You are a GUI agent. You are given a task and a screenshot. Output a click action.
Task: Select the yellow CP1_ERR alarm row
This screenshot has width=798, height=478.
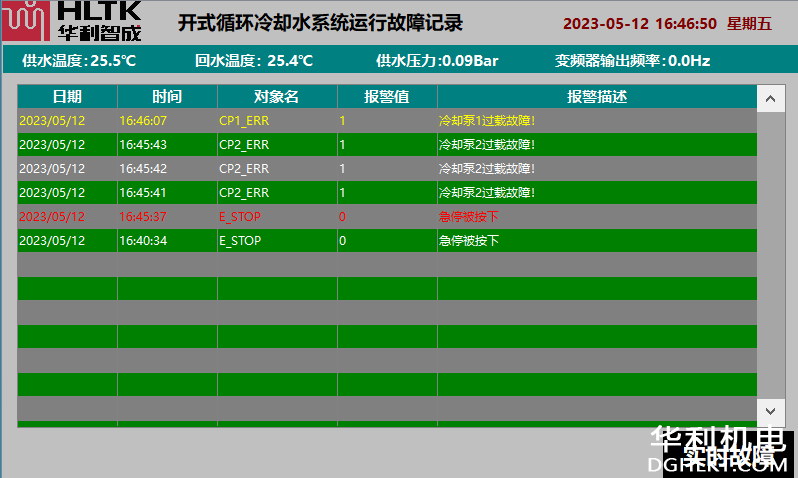pyautogui.click(x=387, y=121)
